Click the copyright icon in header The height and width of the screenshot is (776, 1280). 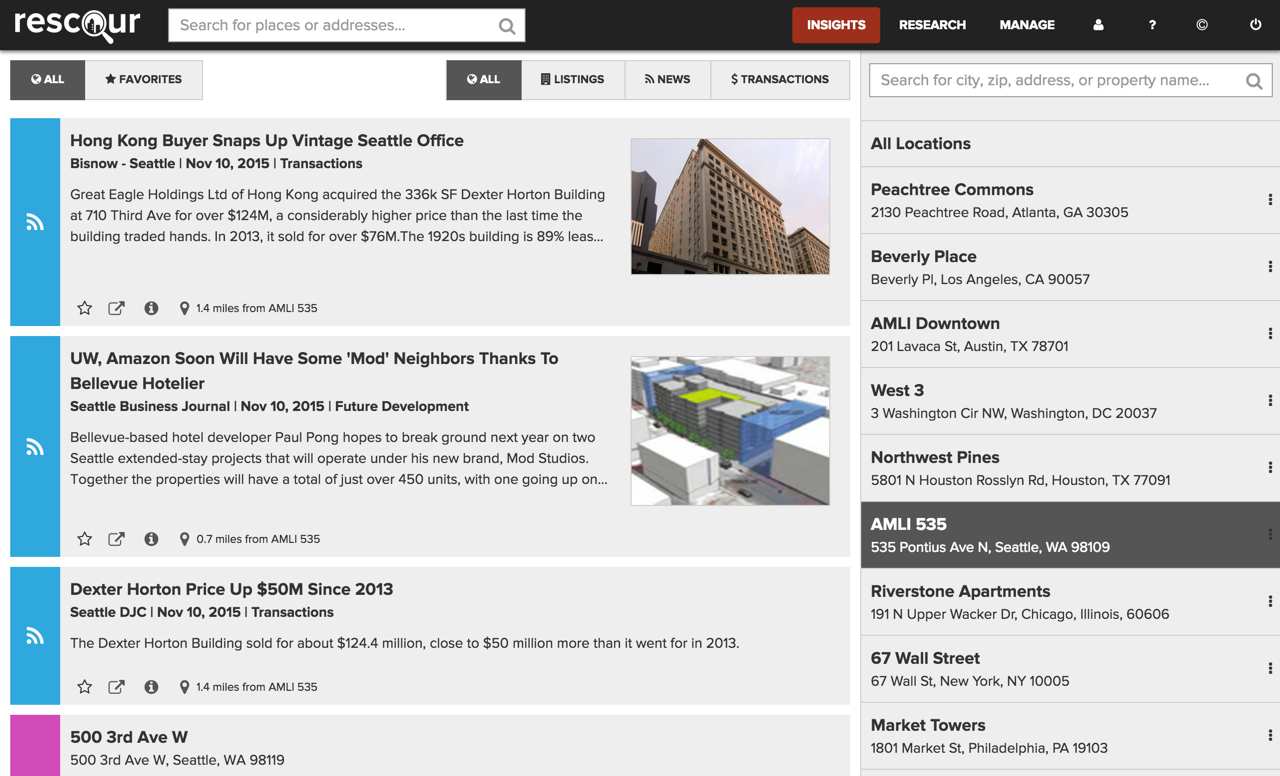[1202, 25]
